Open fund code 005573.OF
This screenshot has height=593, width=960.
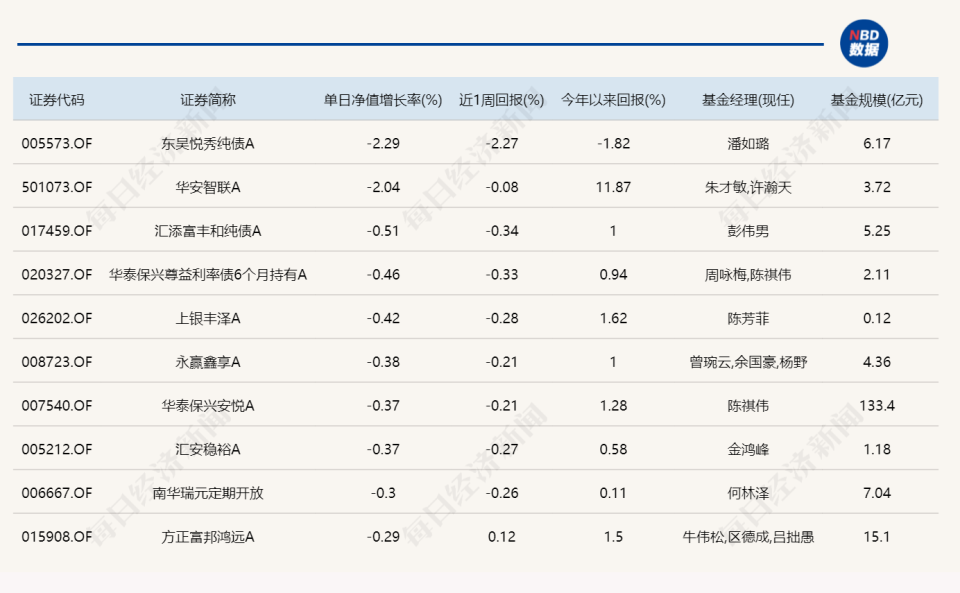point(56,143)
